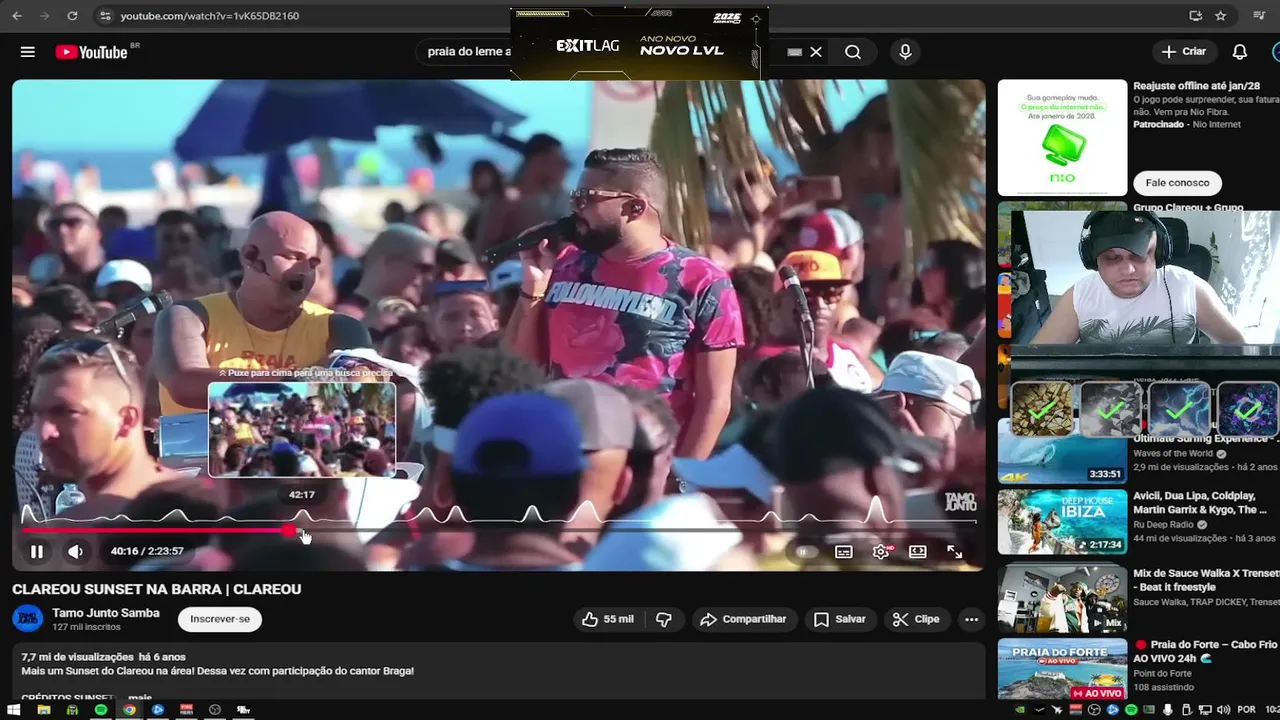1280x720 pixels.
Task: Open the POR language indicator in the tray
Action: tap(1246, 710)
